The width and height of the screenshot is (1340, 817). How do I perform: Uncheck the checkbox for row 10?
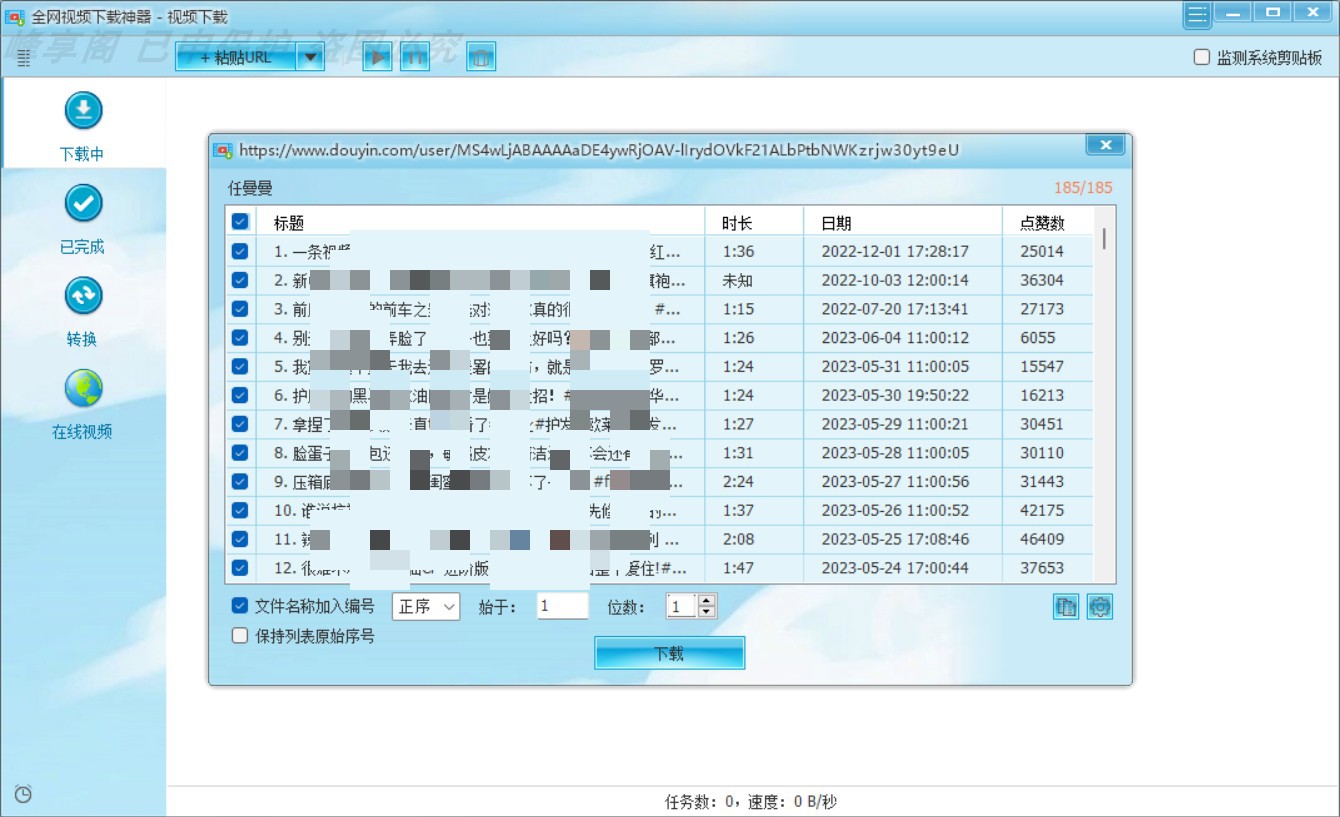pyautogui.click(x=240, y=510)
